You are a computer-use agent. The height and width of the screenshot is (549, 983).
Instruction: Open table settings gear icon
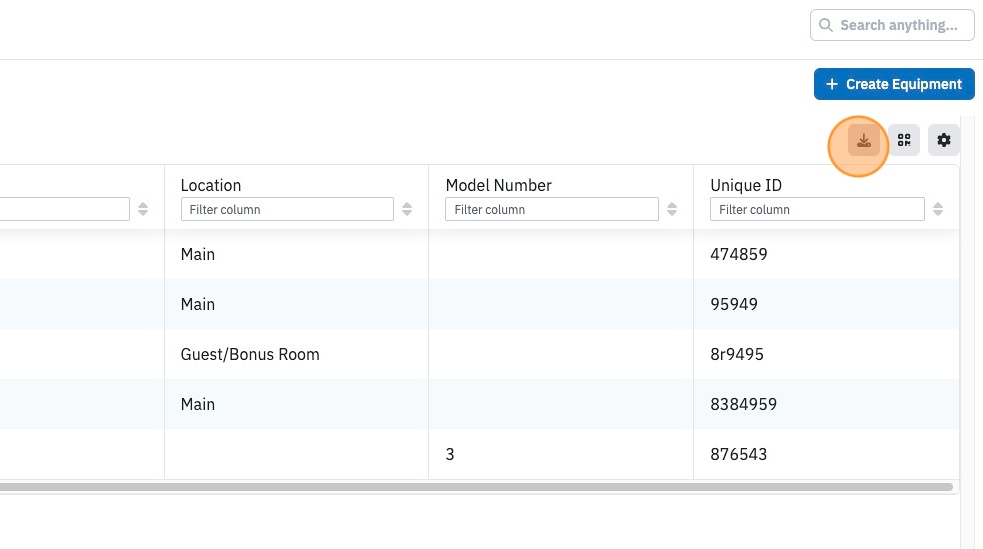pos(944,140)
